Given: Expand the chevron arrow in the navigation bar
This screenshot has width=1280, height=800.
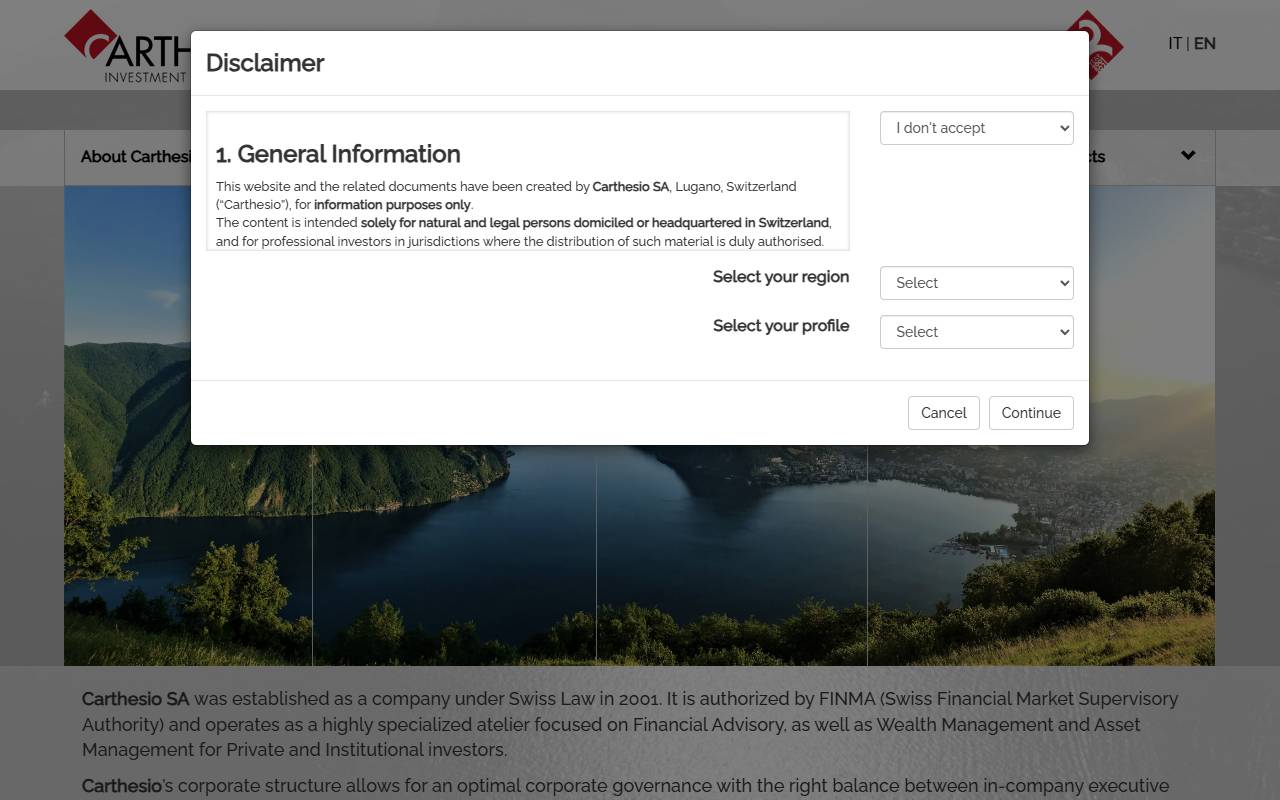Looking at the screenshot, I should pos(1188,155).
